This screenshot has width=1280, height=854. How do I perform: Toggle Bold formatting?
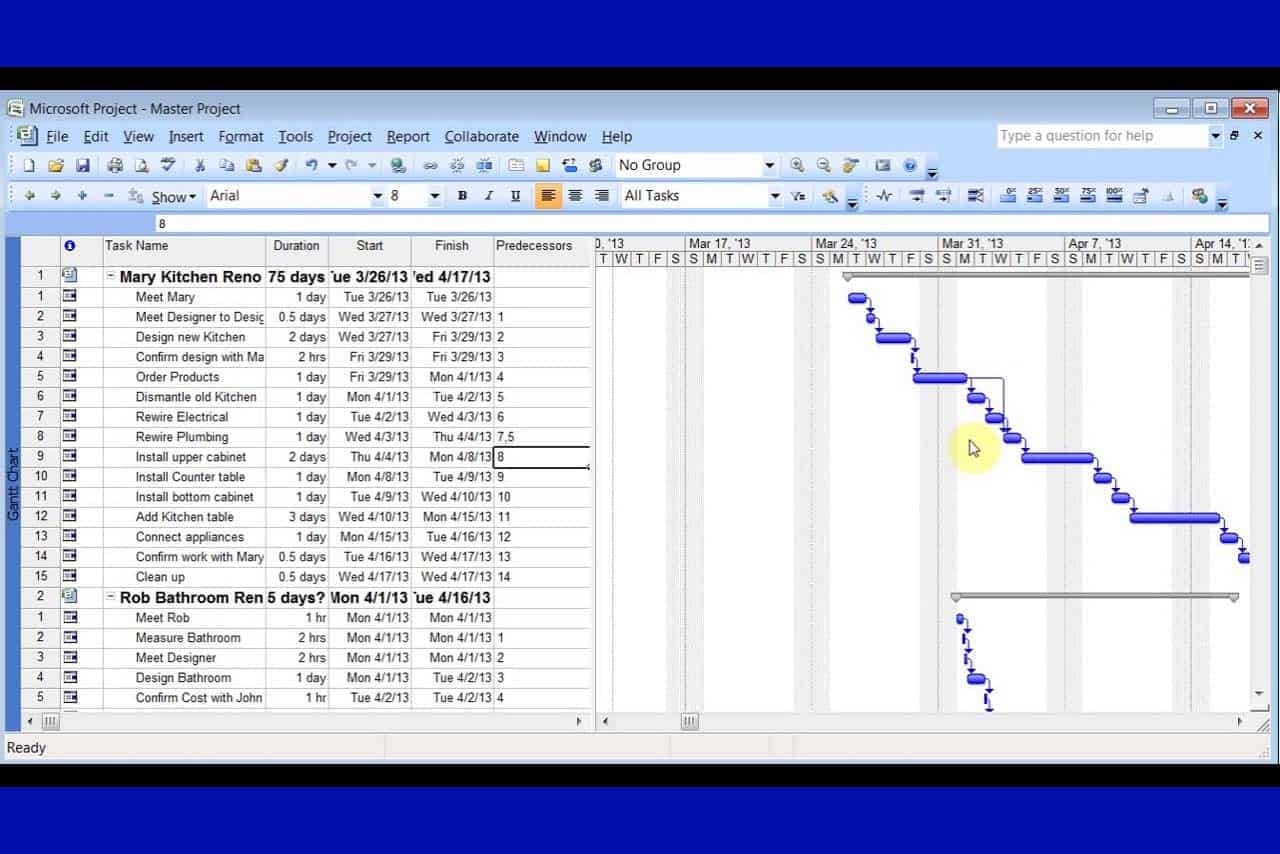pyautogui.click(x=462, y=196)
